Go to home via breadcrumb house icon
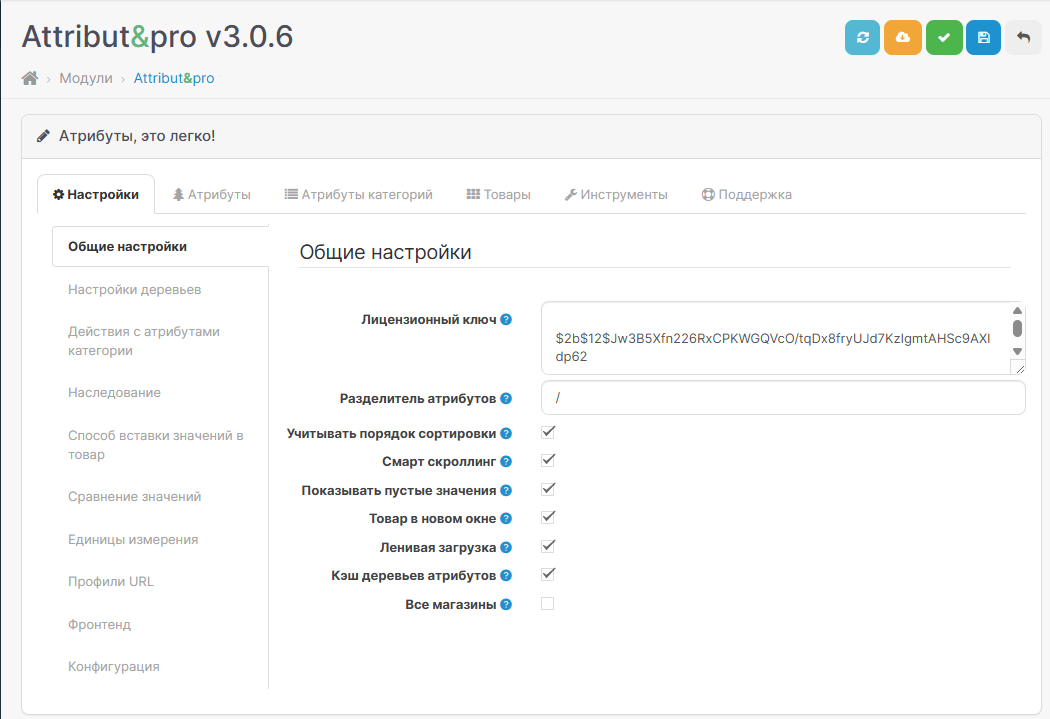Viewport: 1050px width, 719px height. pyautogui.click(x=30, y=78)
